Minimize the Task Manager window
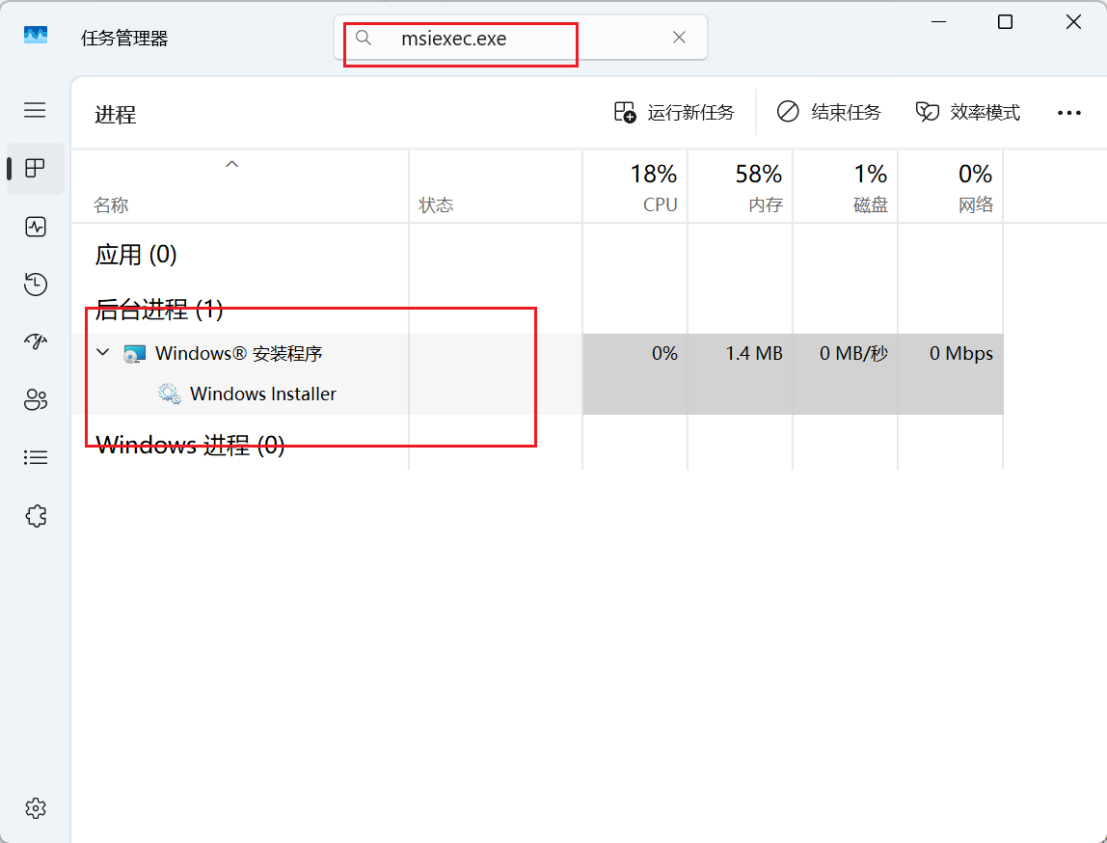The width and height of the screenshot is (1107, 843). tap(938, 22)
